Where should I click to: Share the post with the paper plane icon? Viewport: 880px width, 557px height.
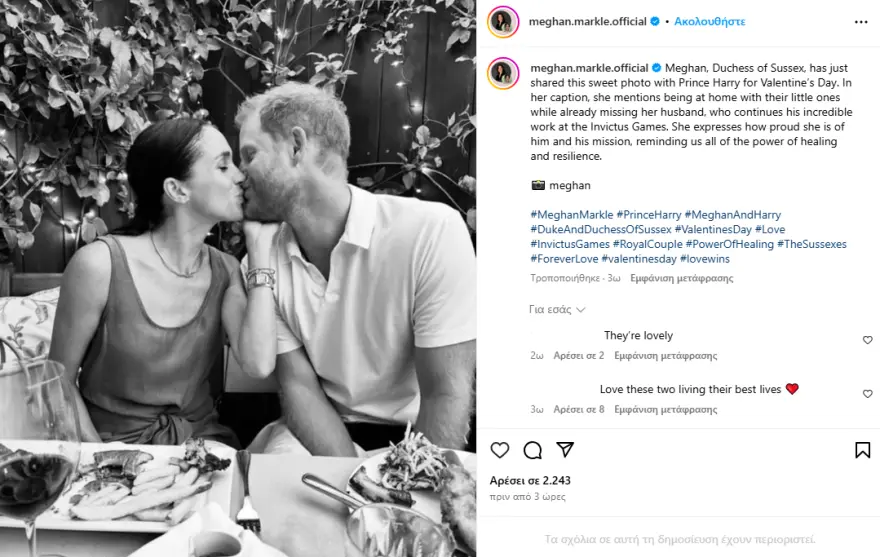click(565, 450)
